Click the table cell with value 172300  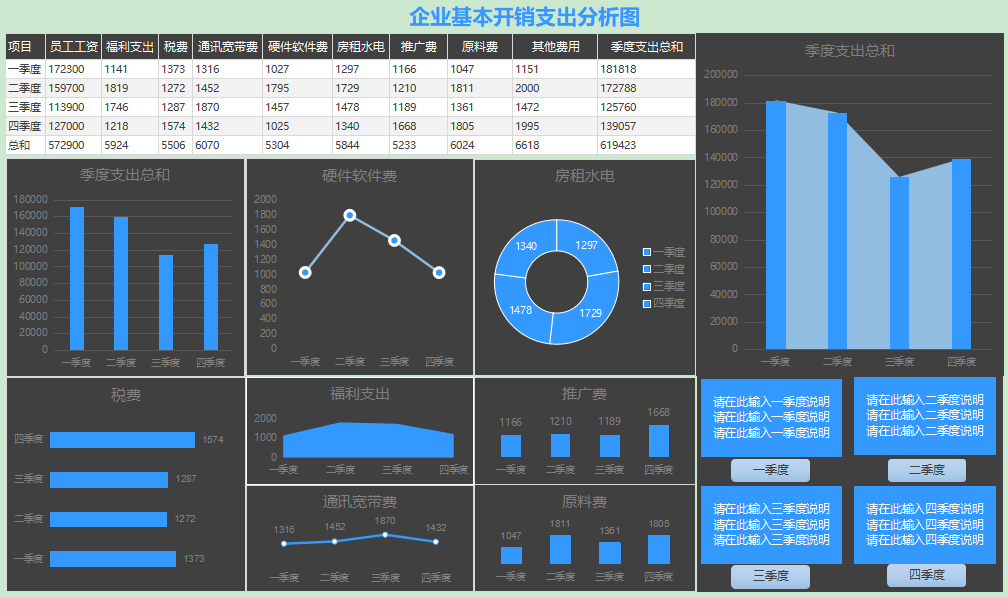point(73,69)
